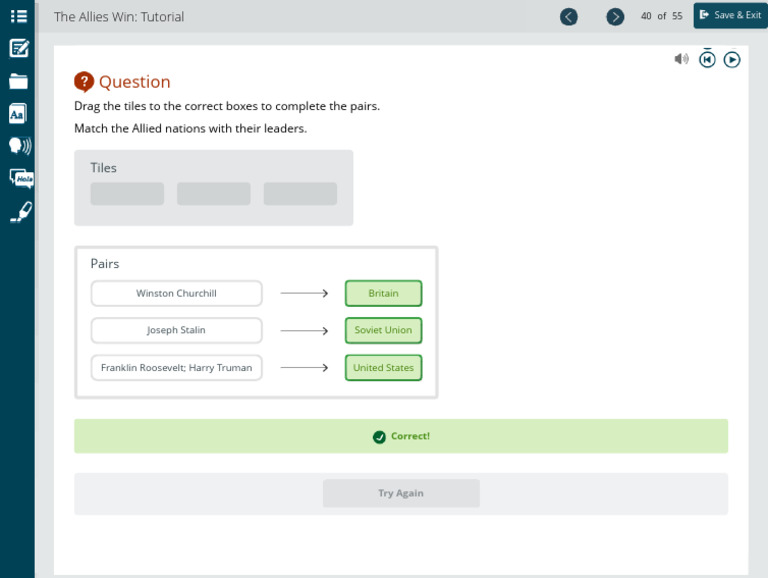
Task: Open the folder icon in sidebar
Action: tap(18, 81)
